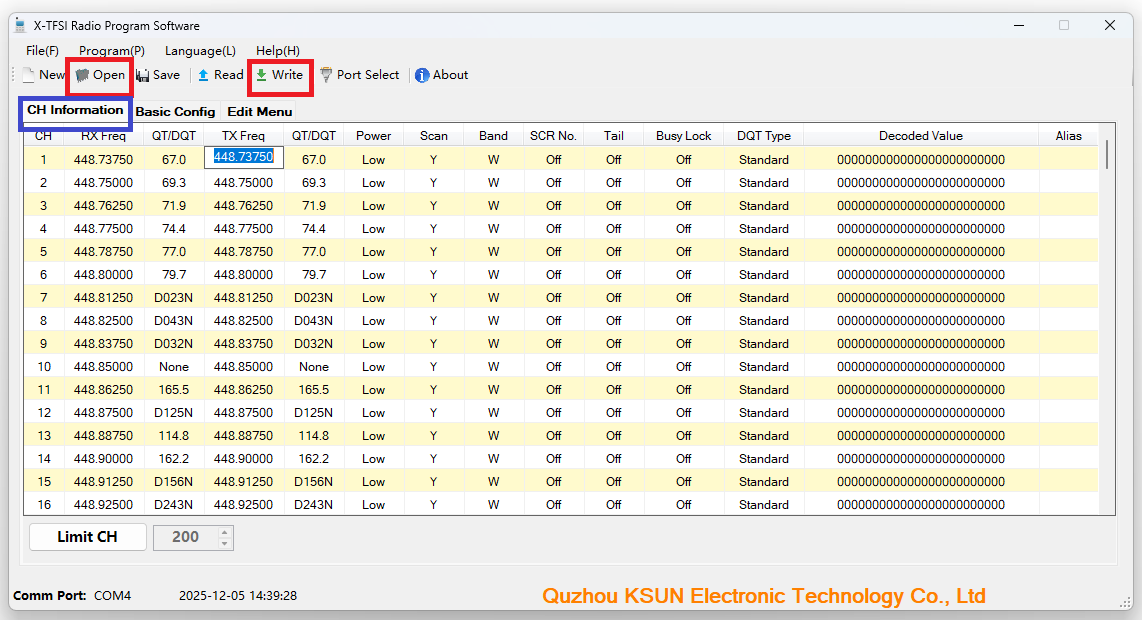The height and width of the screenshot is (620, 1142).
Task: Open Port Select from the toolbar
Action: pyautogui.click(x=360, y=75)
